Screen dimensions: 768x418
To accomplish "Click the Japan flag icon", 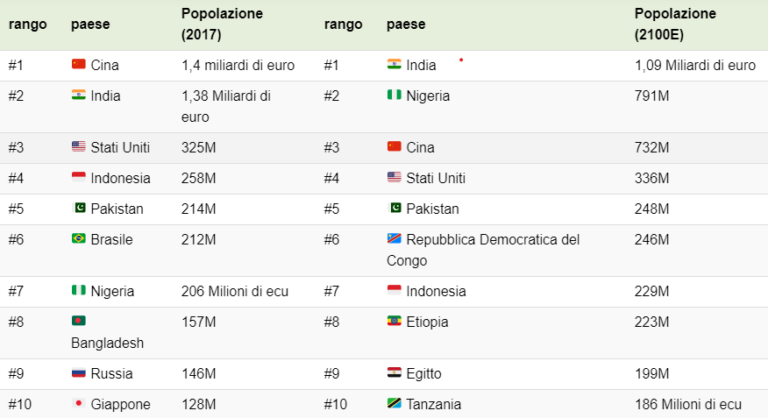I will (x=78, y=403).
